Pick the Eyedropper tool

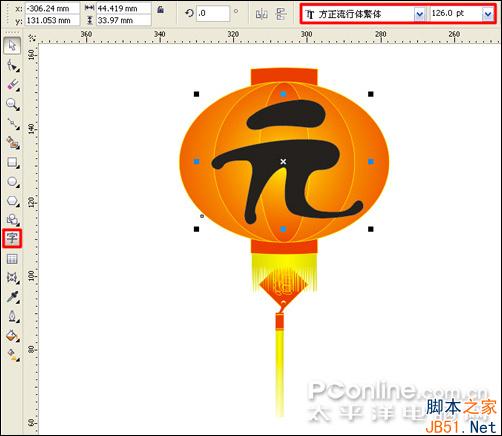(x=12, y=297)
